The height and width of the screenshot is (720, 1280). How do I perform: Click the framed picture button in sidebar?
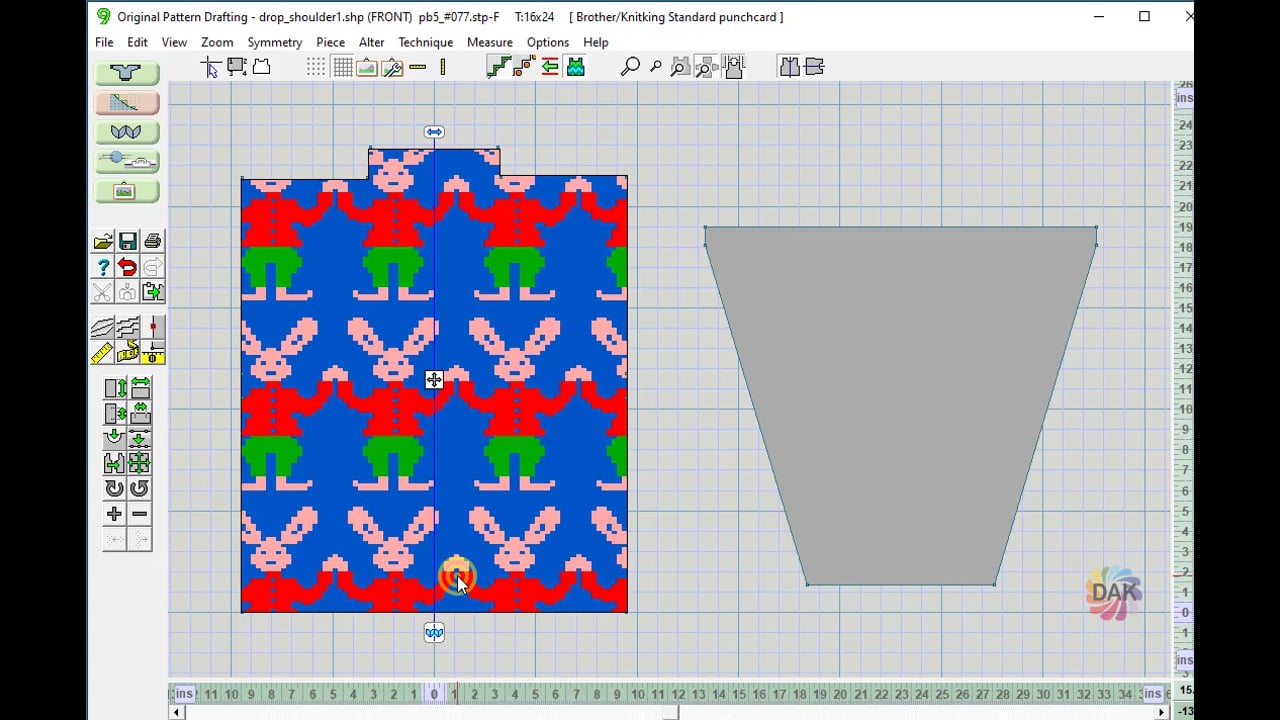[127, 191]
